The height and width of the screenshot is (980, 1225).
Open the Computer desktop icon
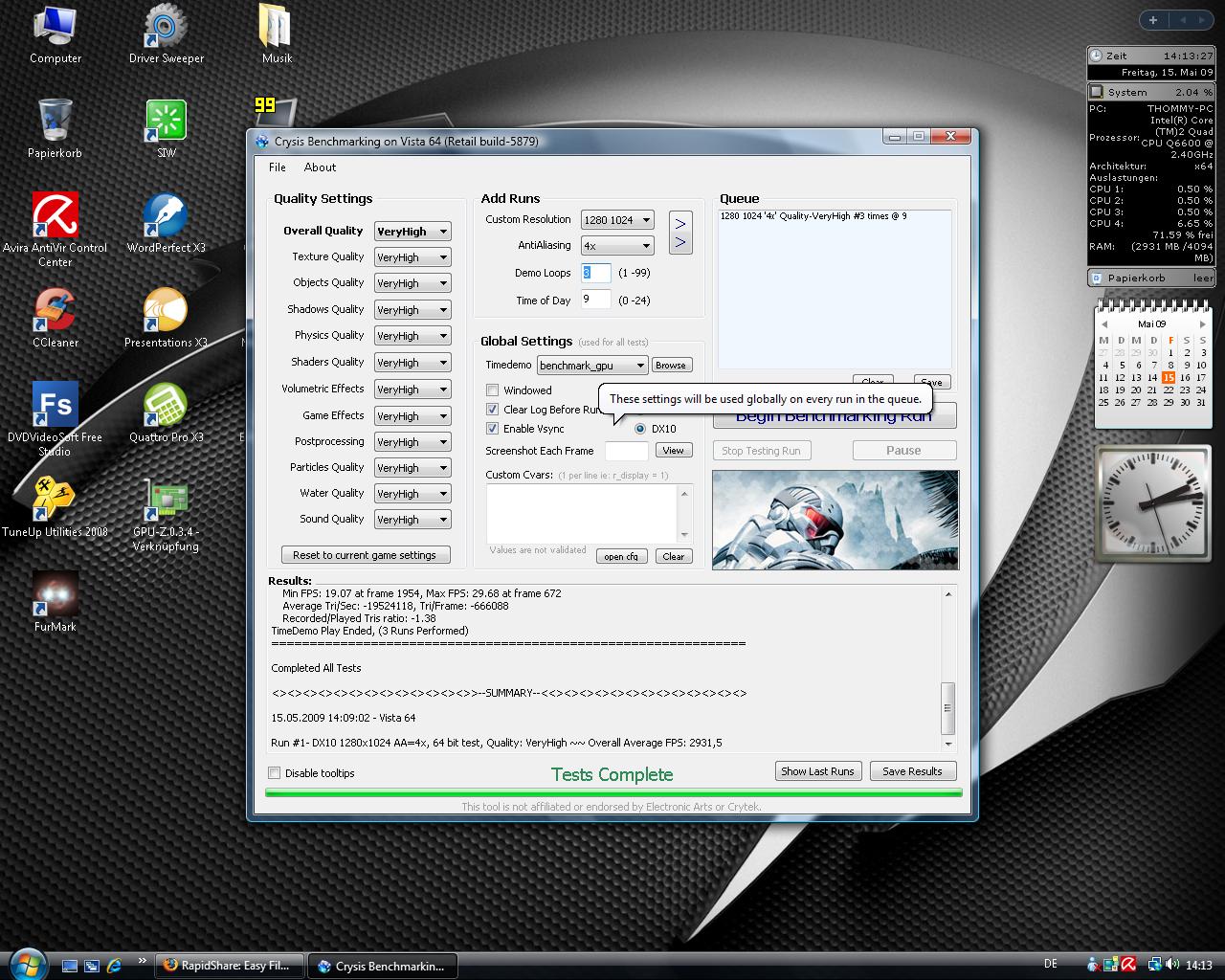tap(55, 34)
